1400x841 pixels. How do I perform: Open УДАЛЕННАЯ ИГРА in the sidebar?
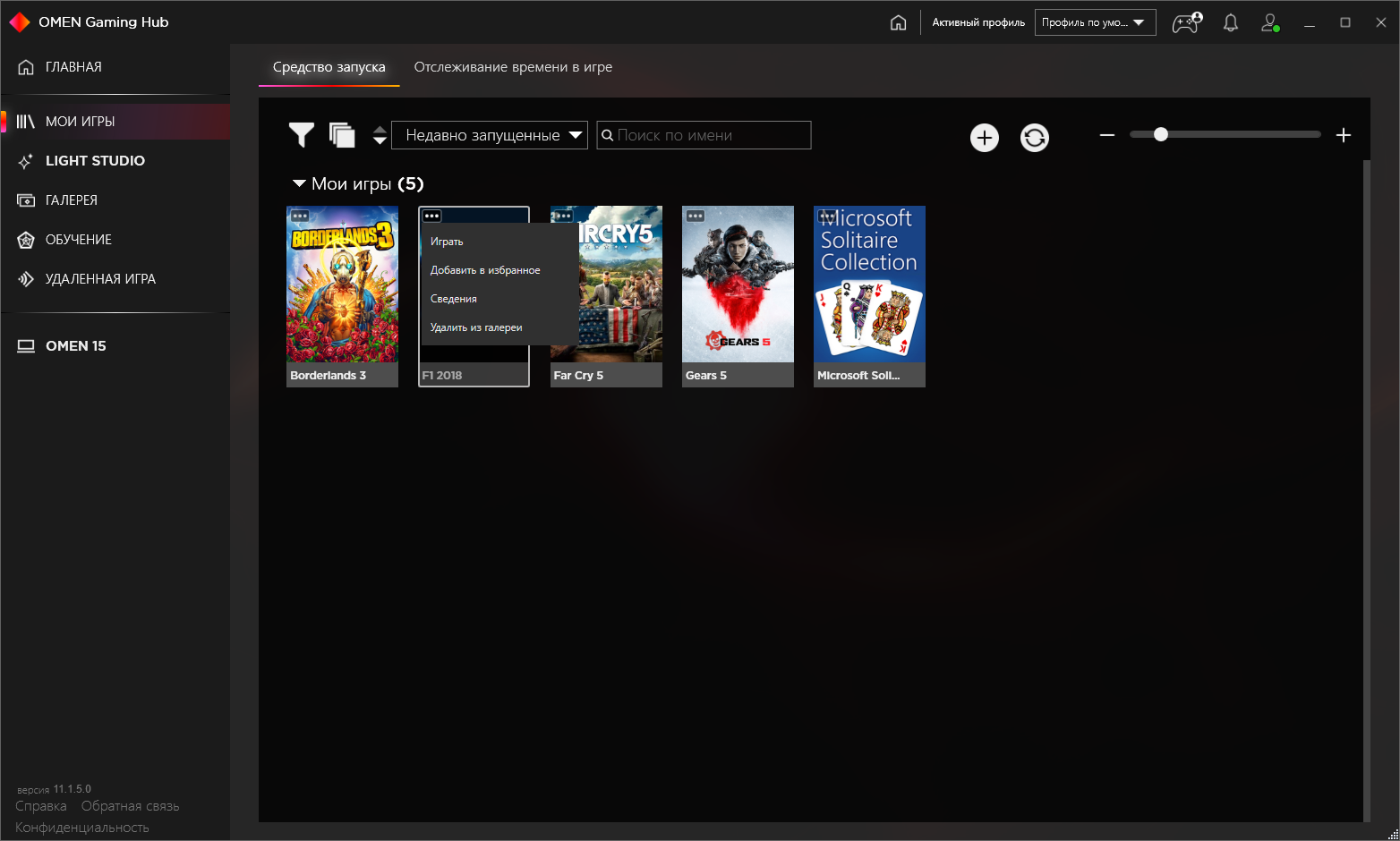(115, 279)
